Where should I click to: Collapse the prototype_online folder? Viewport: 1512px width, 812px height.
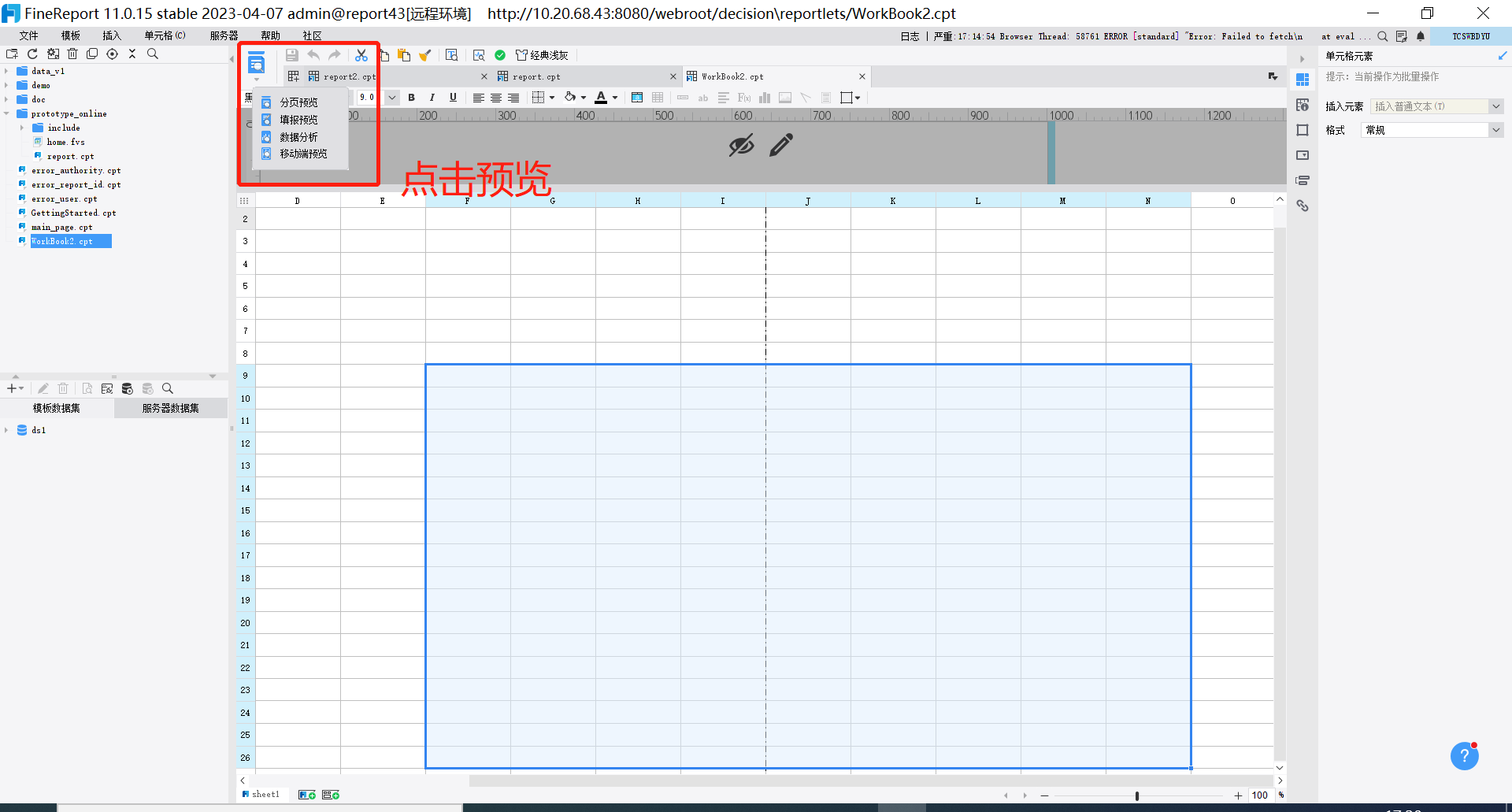click(6, 113)
